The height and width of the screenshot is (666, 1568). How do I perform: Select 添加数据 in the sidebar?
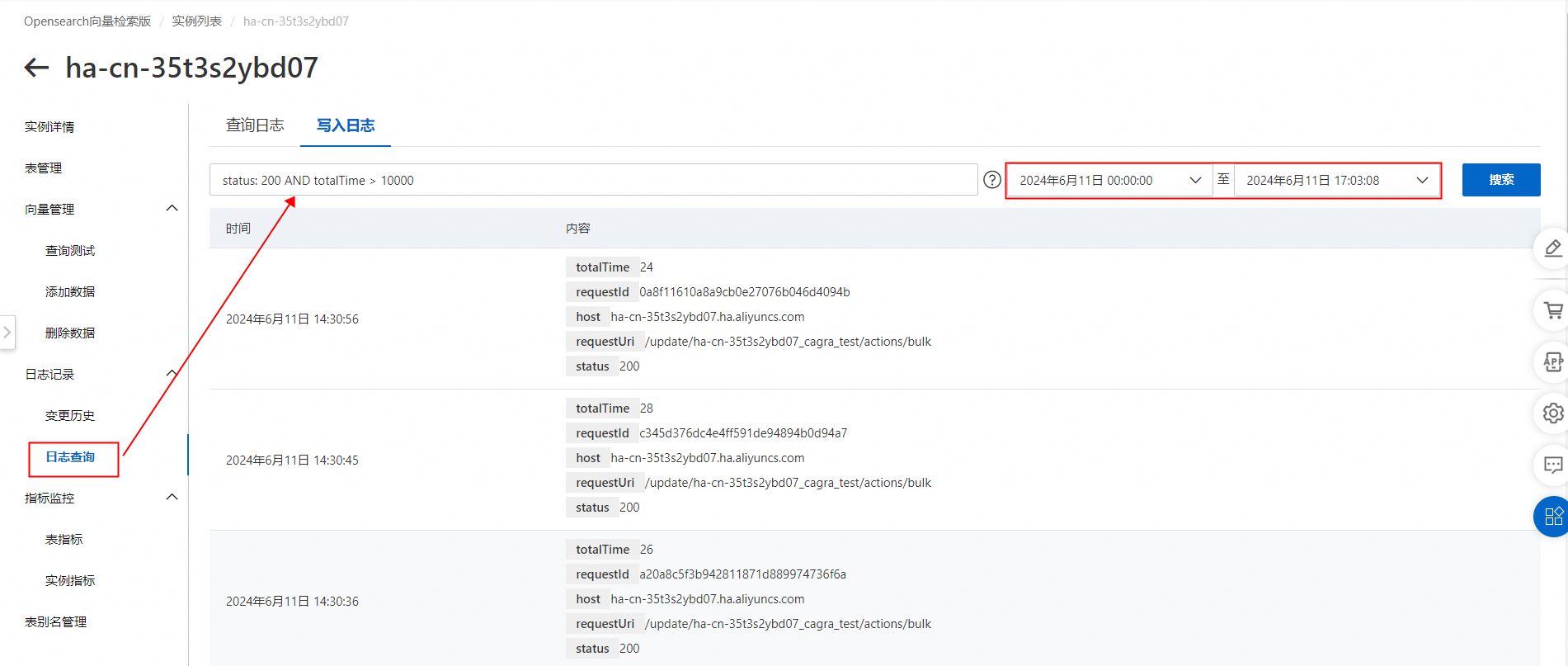pyautogui.click(x=70, y=291)
